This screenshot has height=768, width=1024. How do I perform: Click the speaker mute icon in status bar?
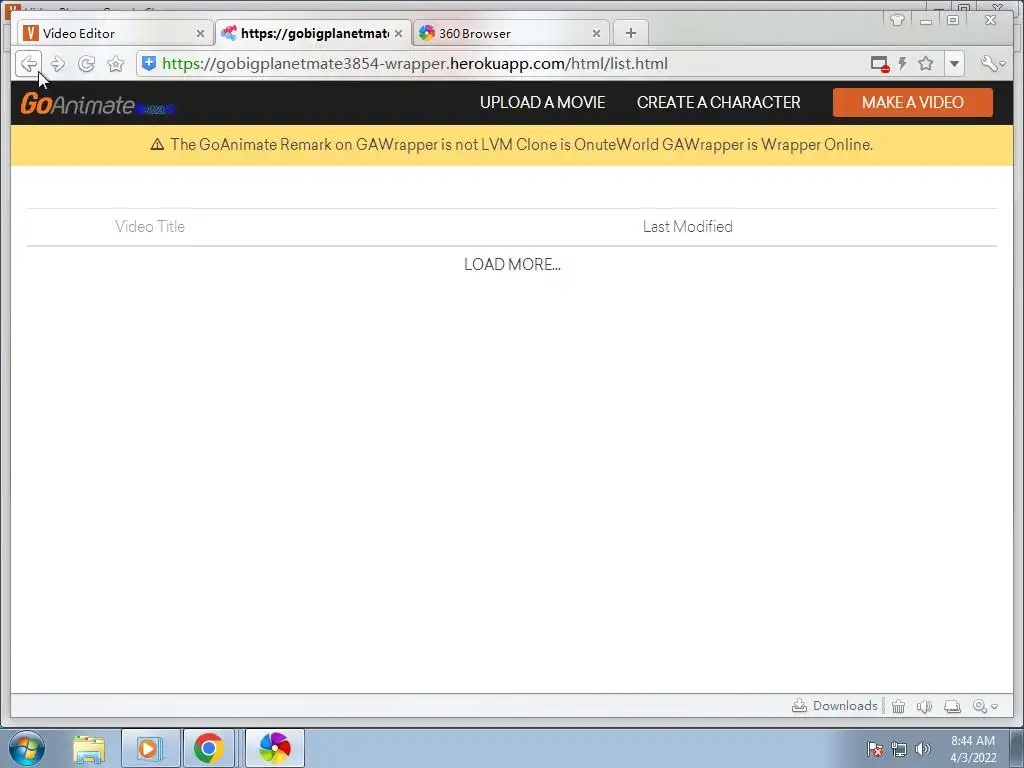pyautogui.click(x=924, y=706)
